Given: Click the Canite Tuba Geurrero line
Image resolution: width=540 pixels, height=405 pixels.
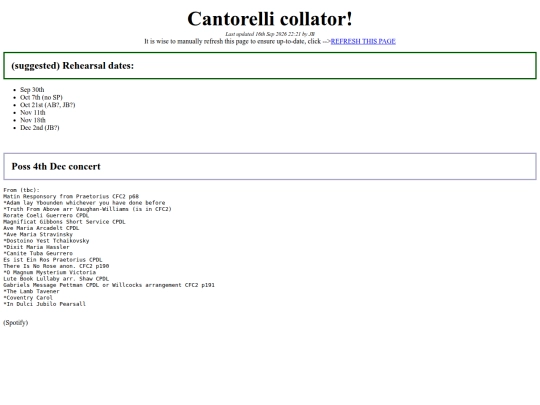Looking at the screenshot, I should pyautogui.click(x=38, y=253).
